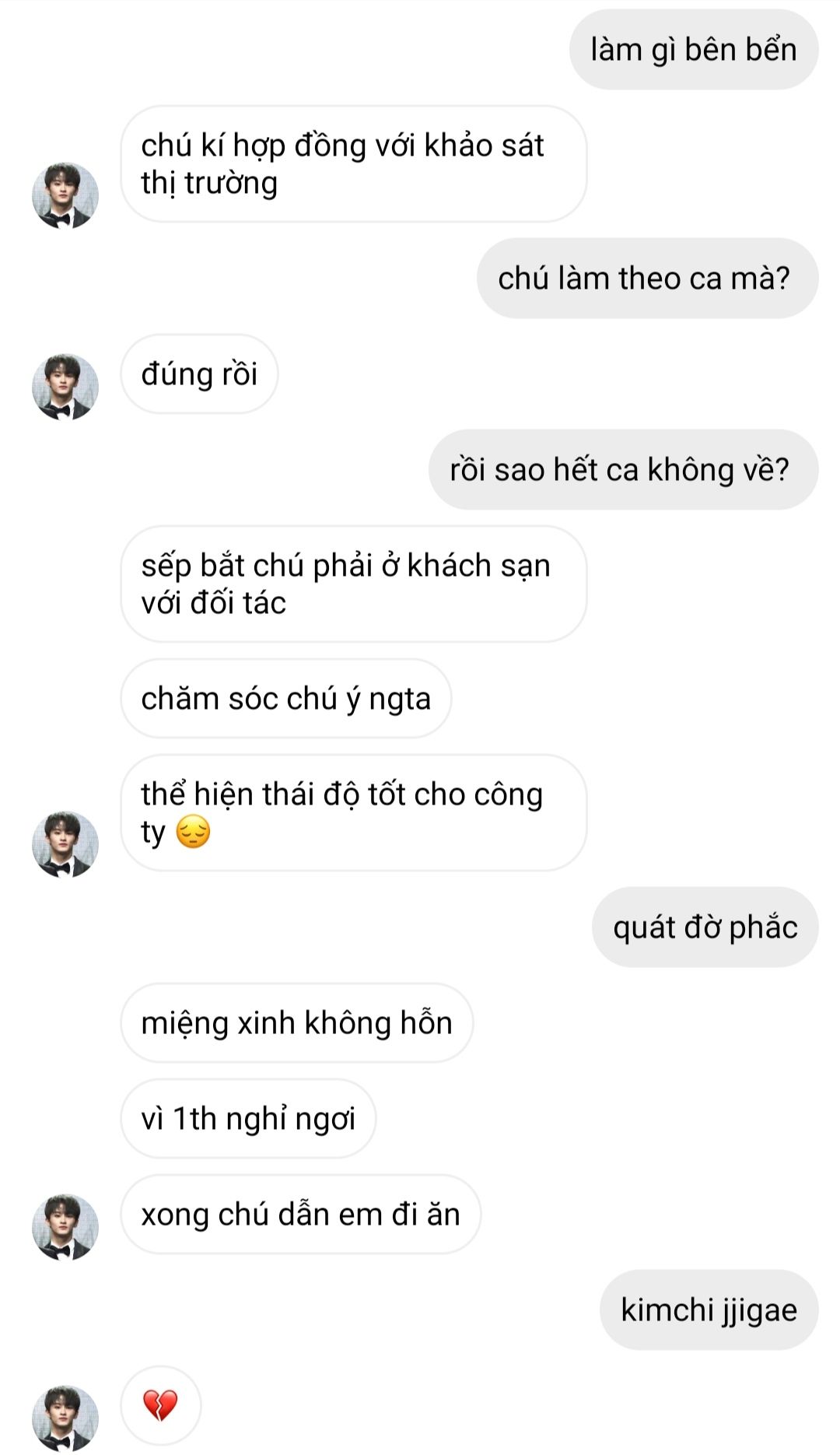Viewport: 840px width, 1455px height.
Task: Select the "chú kí hợp đồng" message bubble
Action: click(x=352, y=164)
